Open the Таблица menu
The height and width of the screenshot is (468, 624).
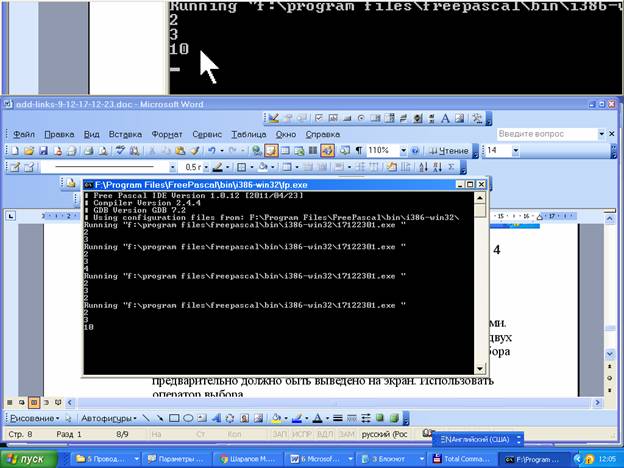[249, 135]
